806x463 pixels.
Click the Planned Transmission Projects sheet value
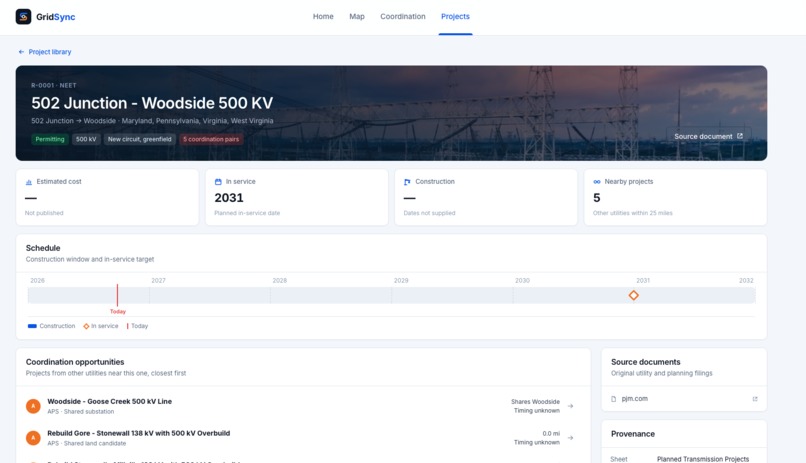pos(703,459)
